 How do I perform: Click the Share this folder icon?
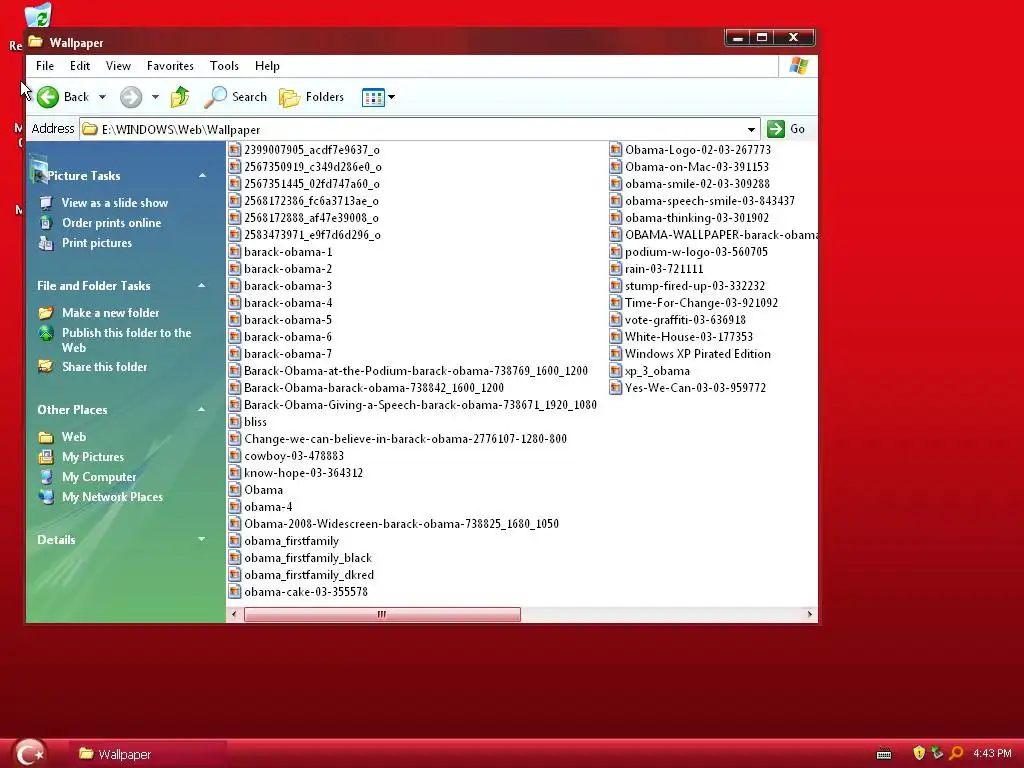click(46, 366)
